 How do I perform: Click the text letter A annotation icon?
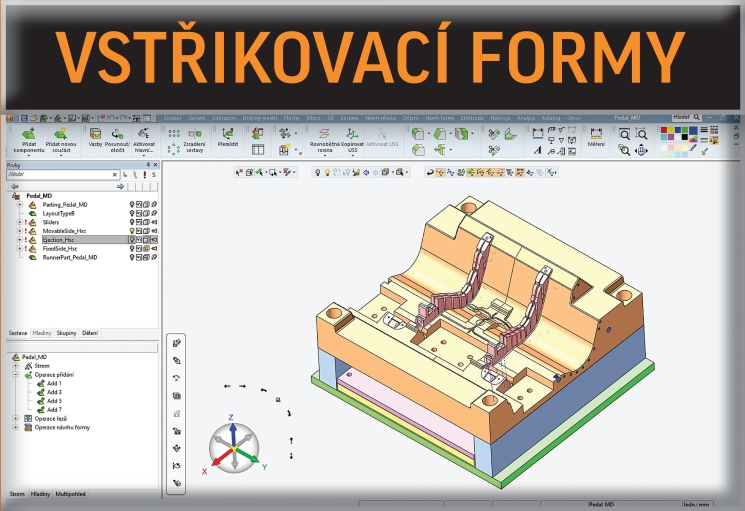point(537,150)
